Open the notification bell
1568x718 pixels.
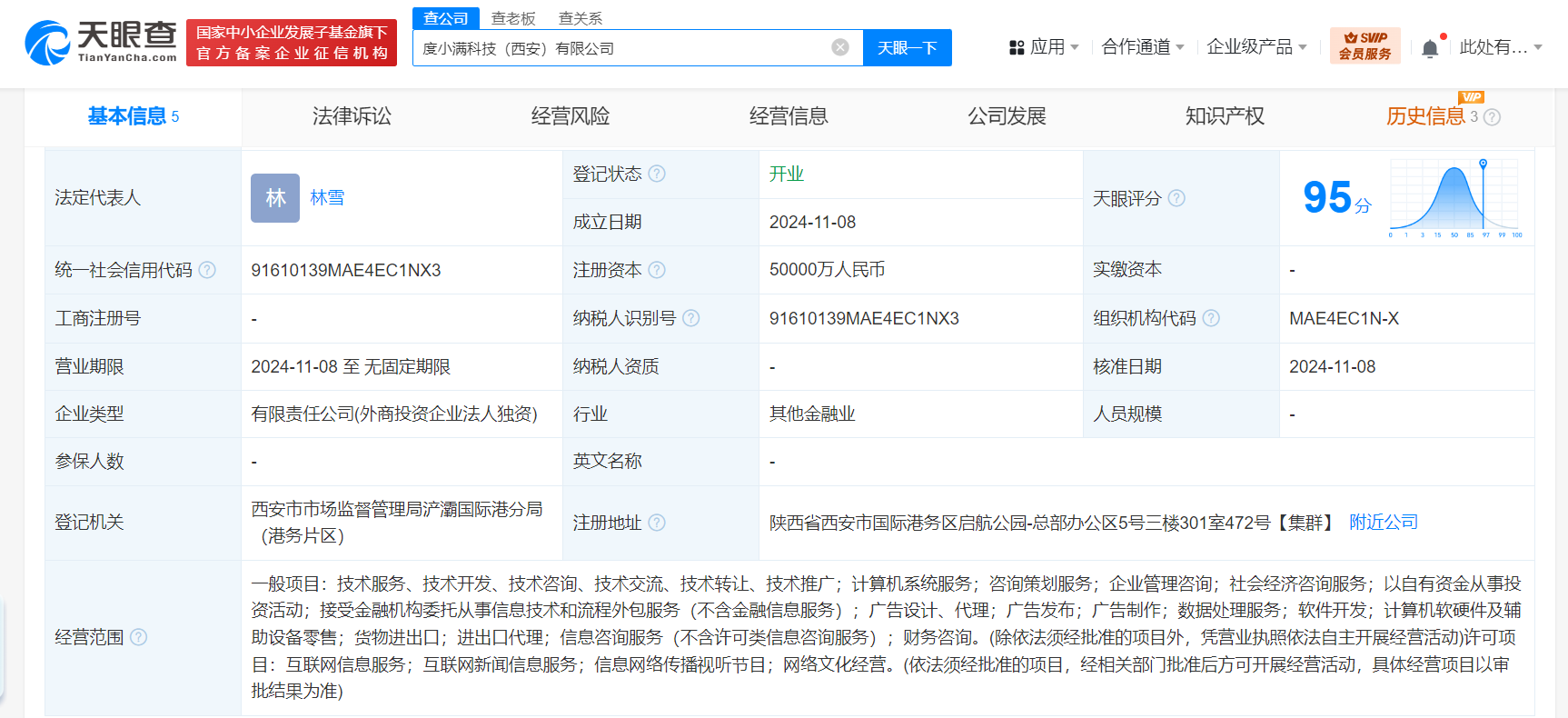[1429, 48]
